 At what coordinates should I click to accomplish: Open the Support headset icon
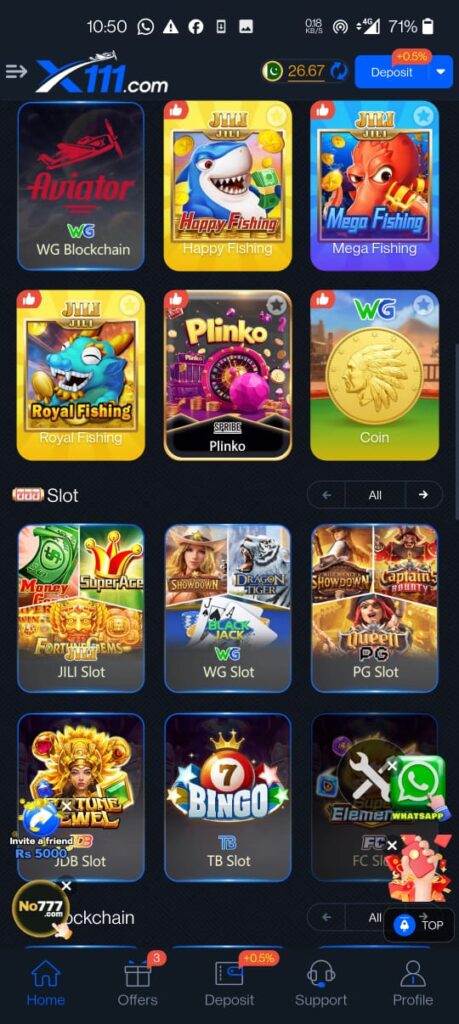321,974
